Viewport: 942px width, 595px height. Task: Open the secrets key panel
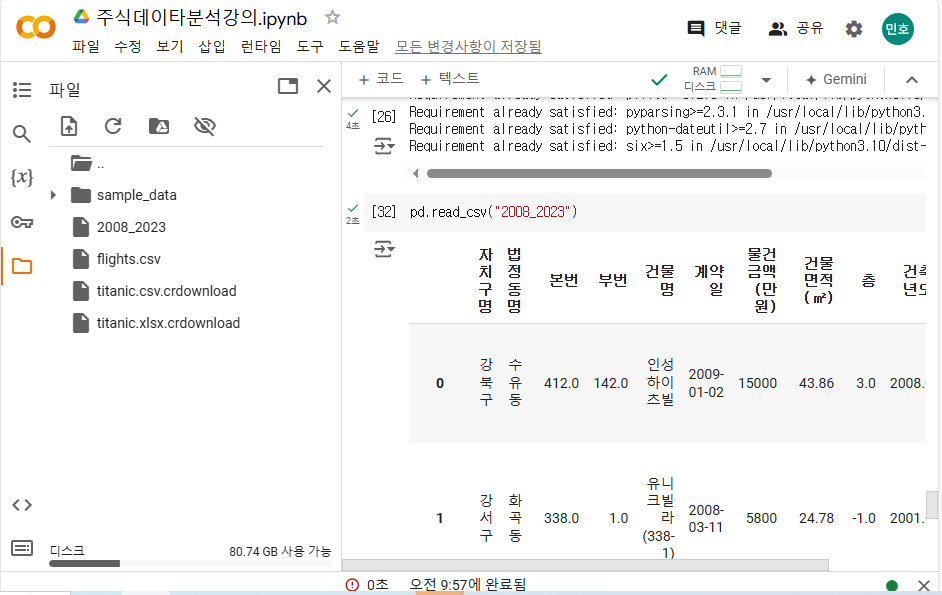(22, 222)
